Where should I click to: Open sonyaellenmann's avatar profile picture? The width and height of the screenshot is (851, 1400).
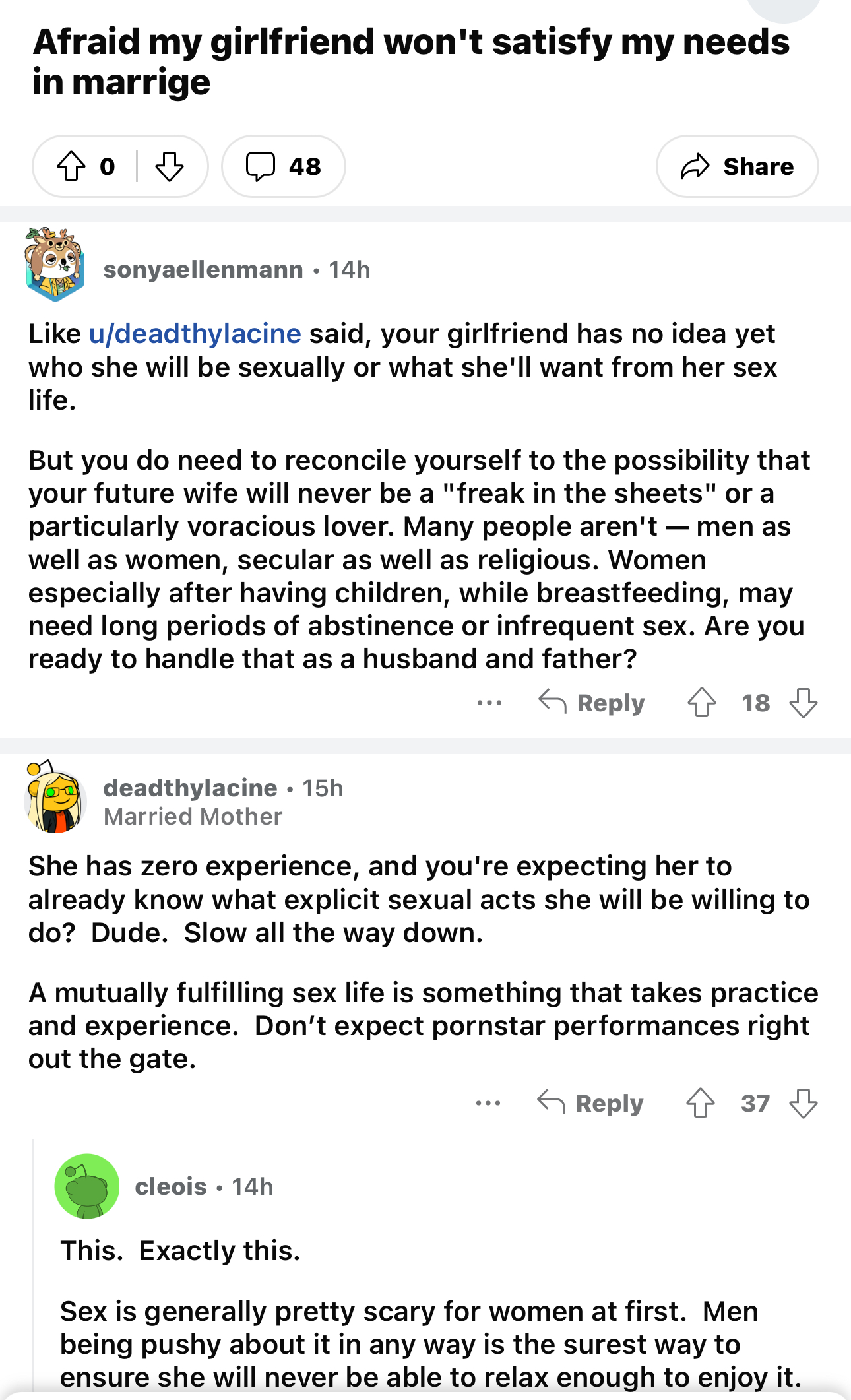pos(55,265)
